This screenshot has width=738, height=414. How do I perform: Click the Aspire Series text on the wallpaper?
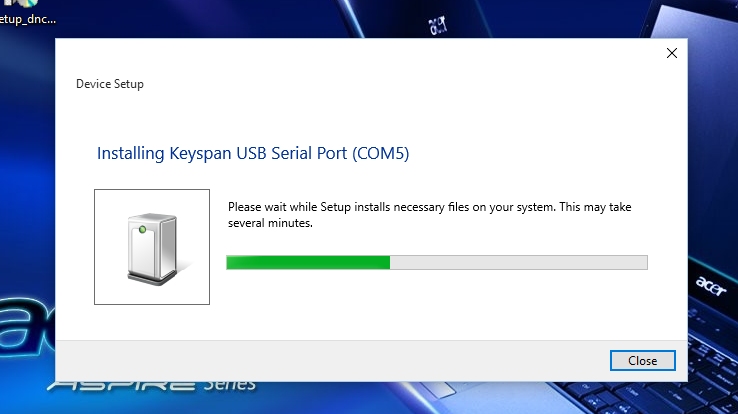[150, 386]
